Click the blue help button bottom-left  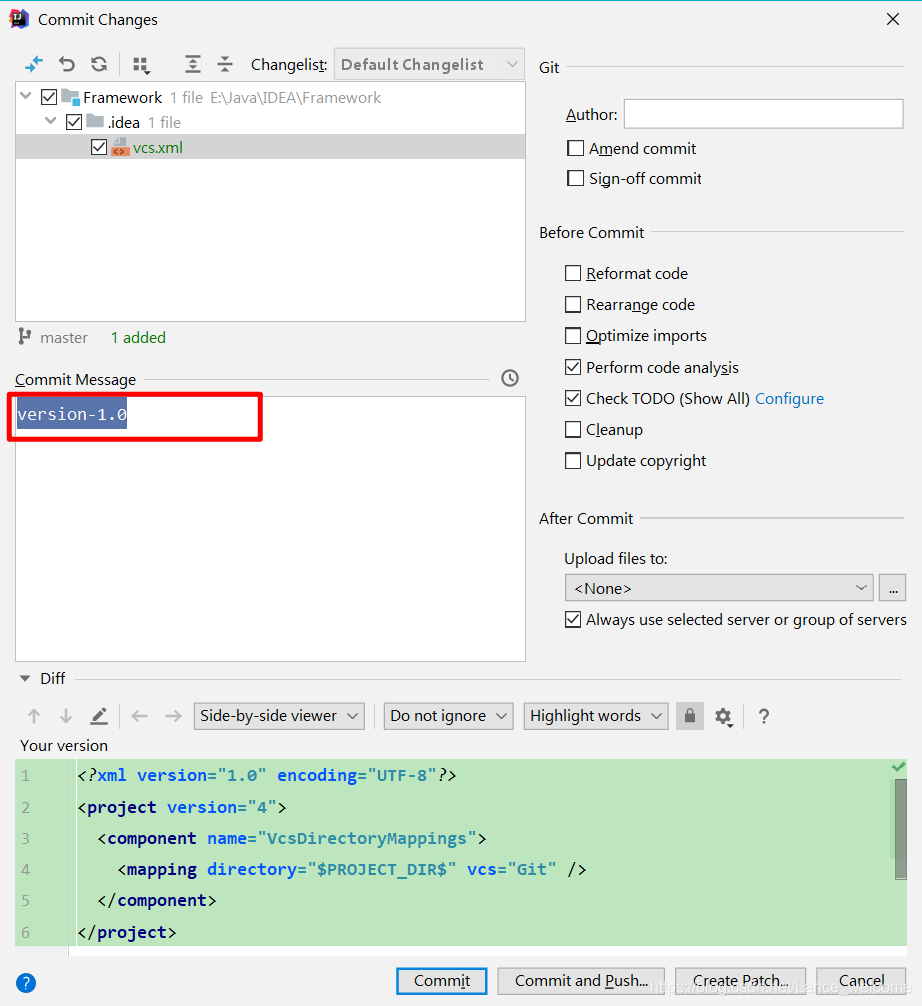point(26,983)
